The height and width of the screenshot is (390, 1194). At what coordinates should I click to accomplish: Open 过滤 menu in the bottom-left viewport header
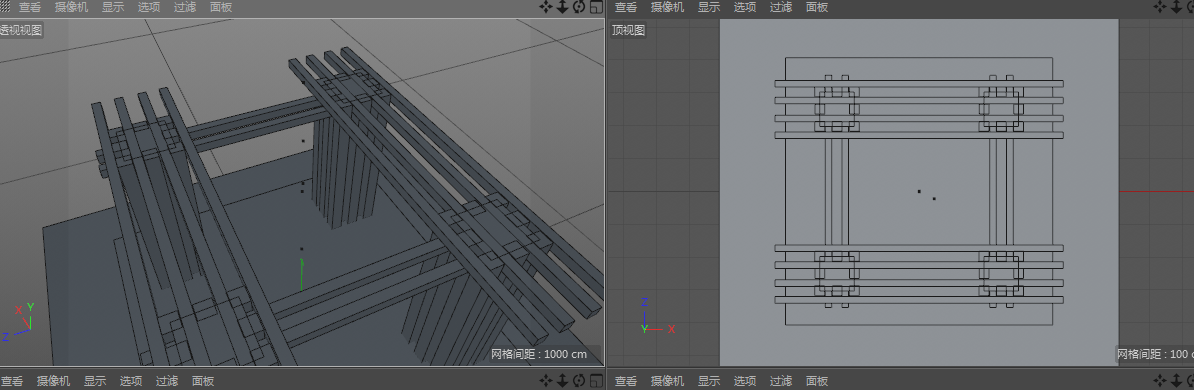pos(167,381)
